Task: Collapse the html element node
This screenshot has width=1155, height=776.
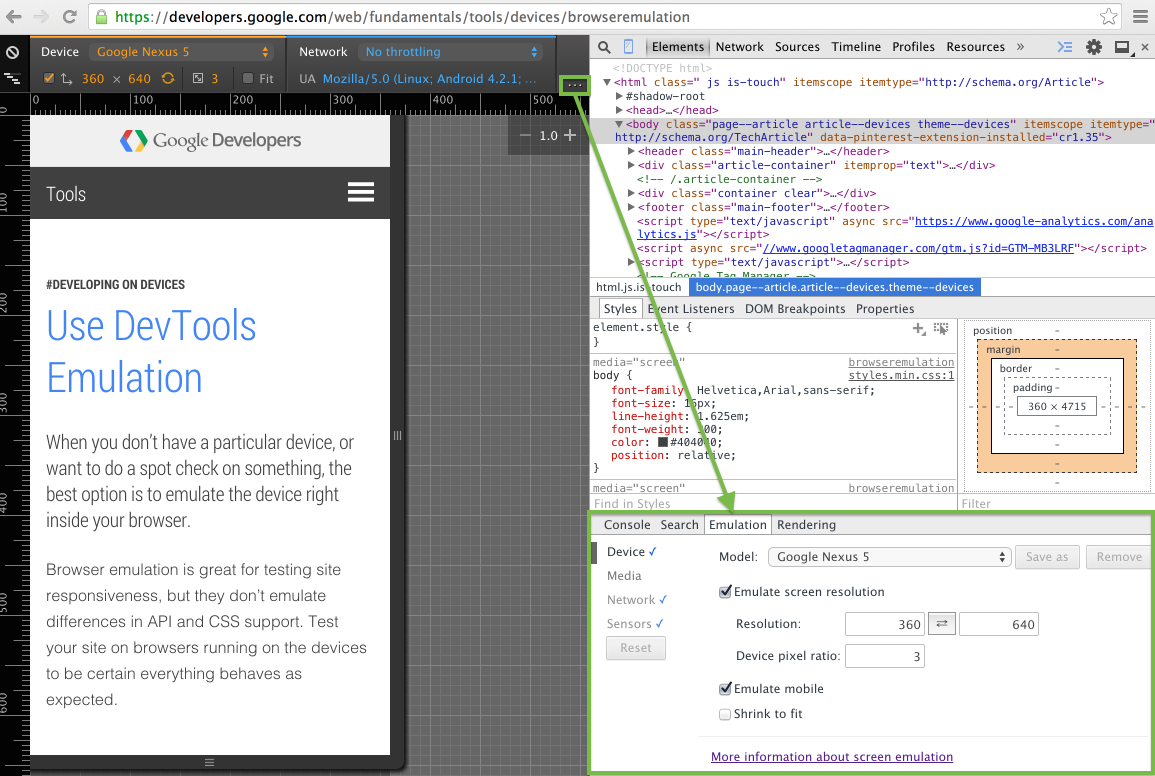Action: click(x=607, y=83)
